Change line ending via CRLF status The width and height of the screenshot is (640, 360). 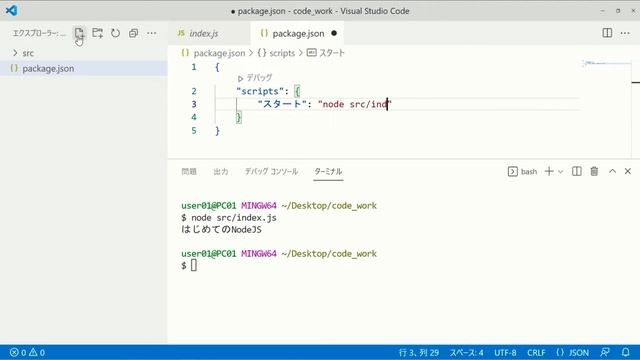pyautogui.click(x=536, y=352)
